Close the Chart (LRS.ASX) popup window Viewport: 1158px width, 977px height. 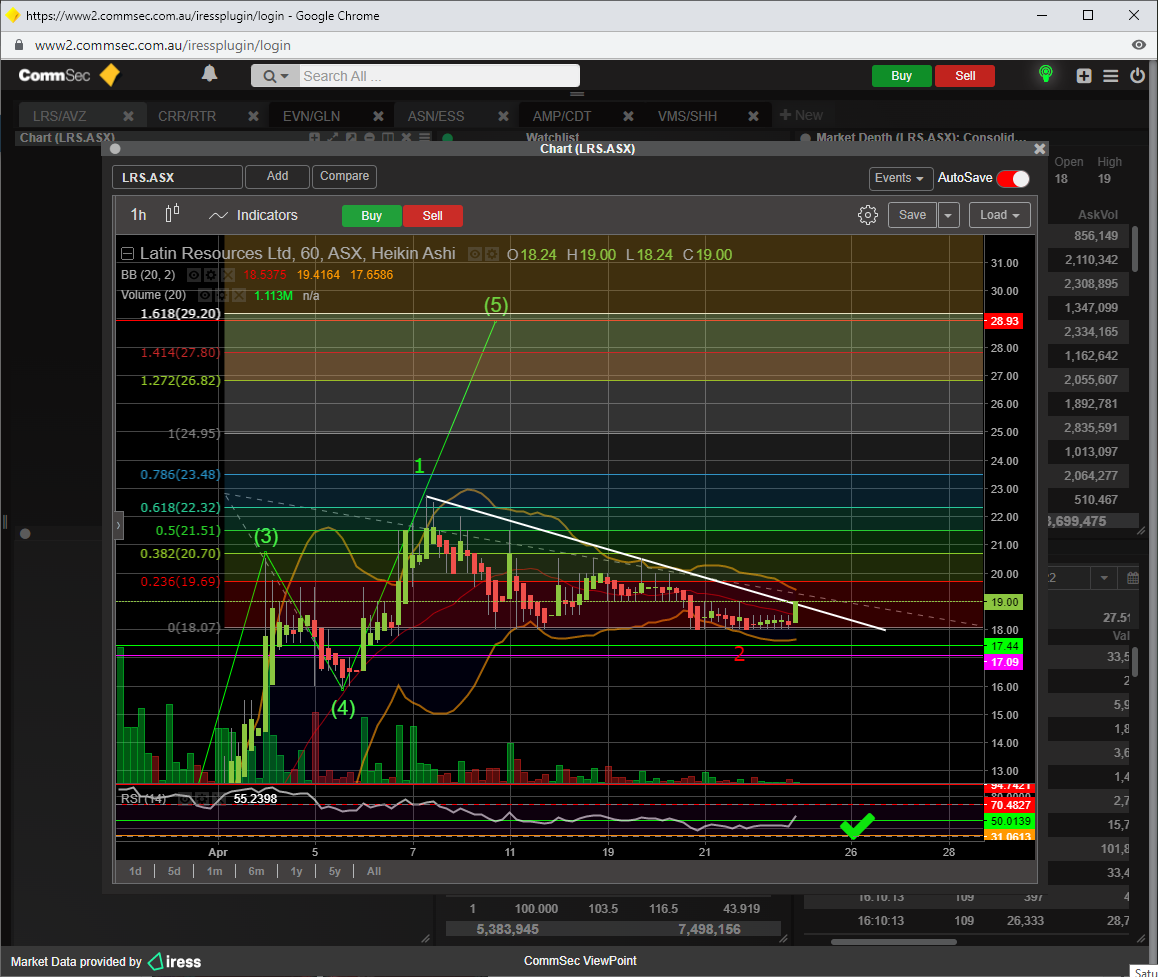click(x=1039, y=148)
